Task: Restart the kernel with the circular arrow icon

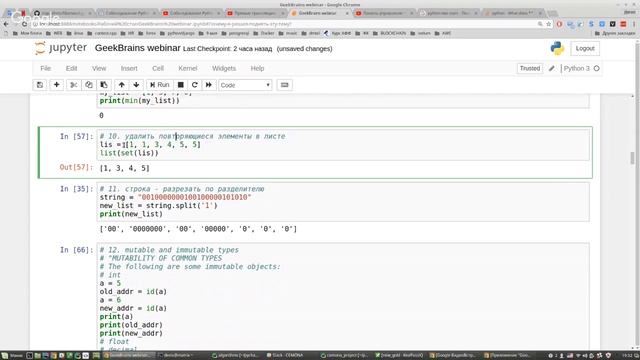Action: click(x=194, y=85)
